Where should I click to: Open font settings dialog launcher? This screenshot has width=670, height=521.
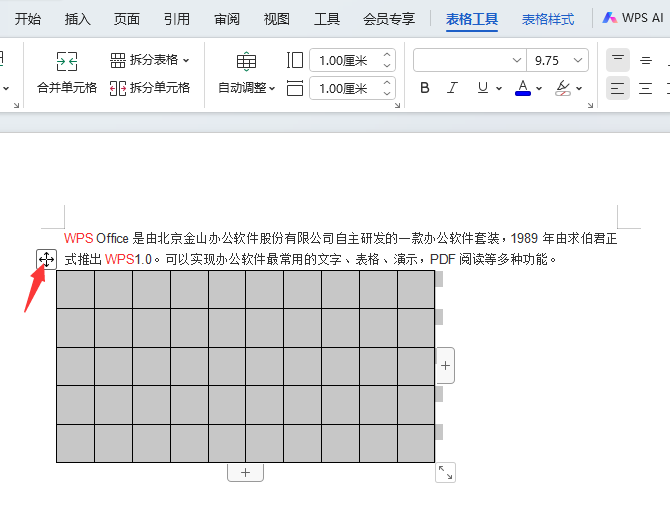coord(590,105)
